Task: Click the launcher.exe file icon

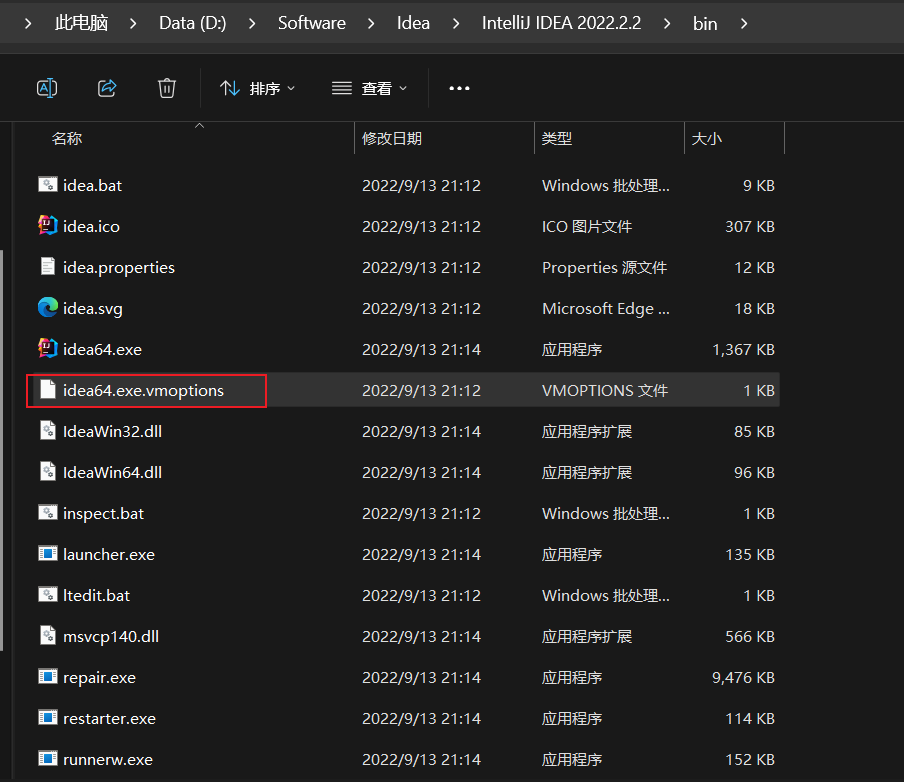Action: pyautogui.click(x=48, y=554)
